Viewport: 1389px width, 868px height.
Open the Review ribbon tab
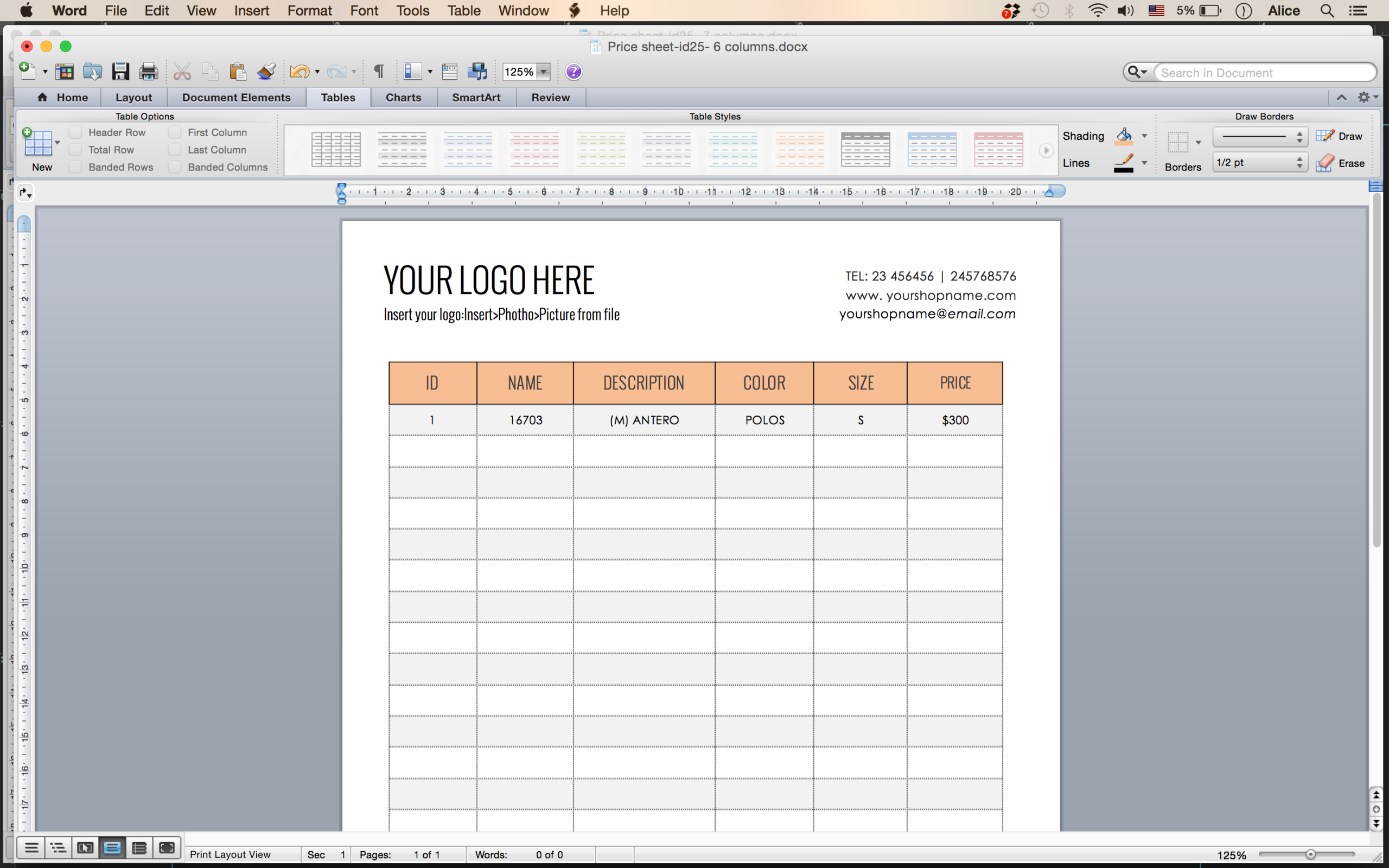550,98
